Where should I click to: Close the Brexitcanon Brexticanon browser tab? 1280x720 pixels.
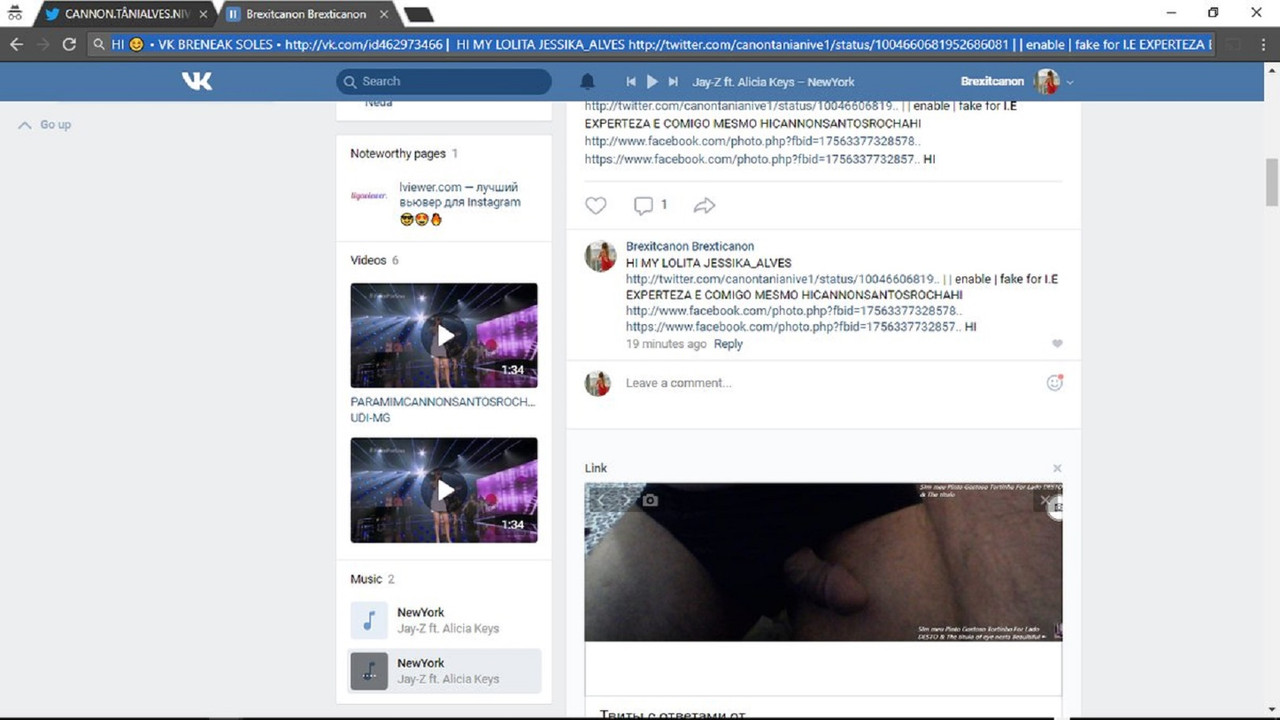click(384, 14)
